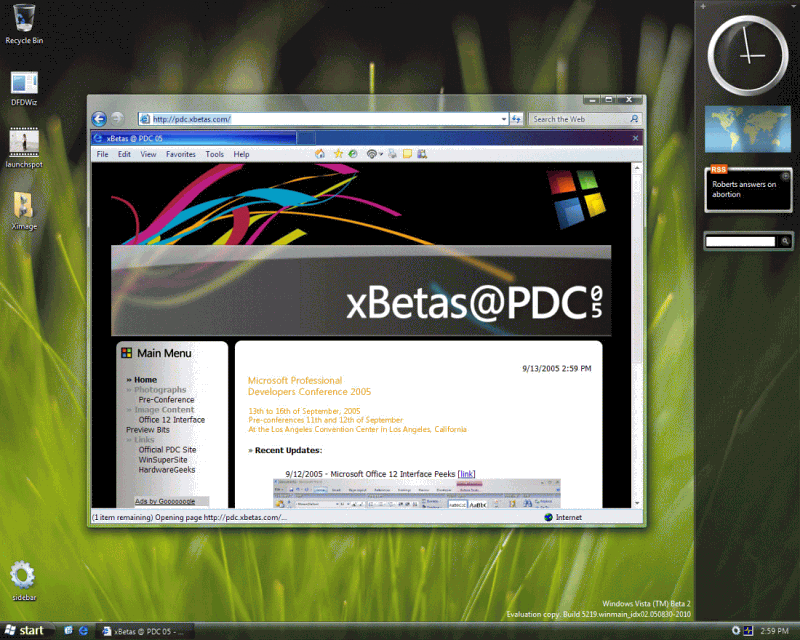This screenshot has width=800, height=640.
Task: Open the Pre-Conference link
Action: pos(166,400)
